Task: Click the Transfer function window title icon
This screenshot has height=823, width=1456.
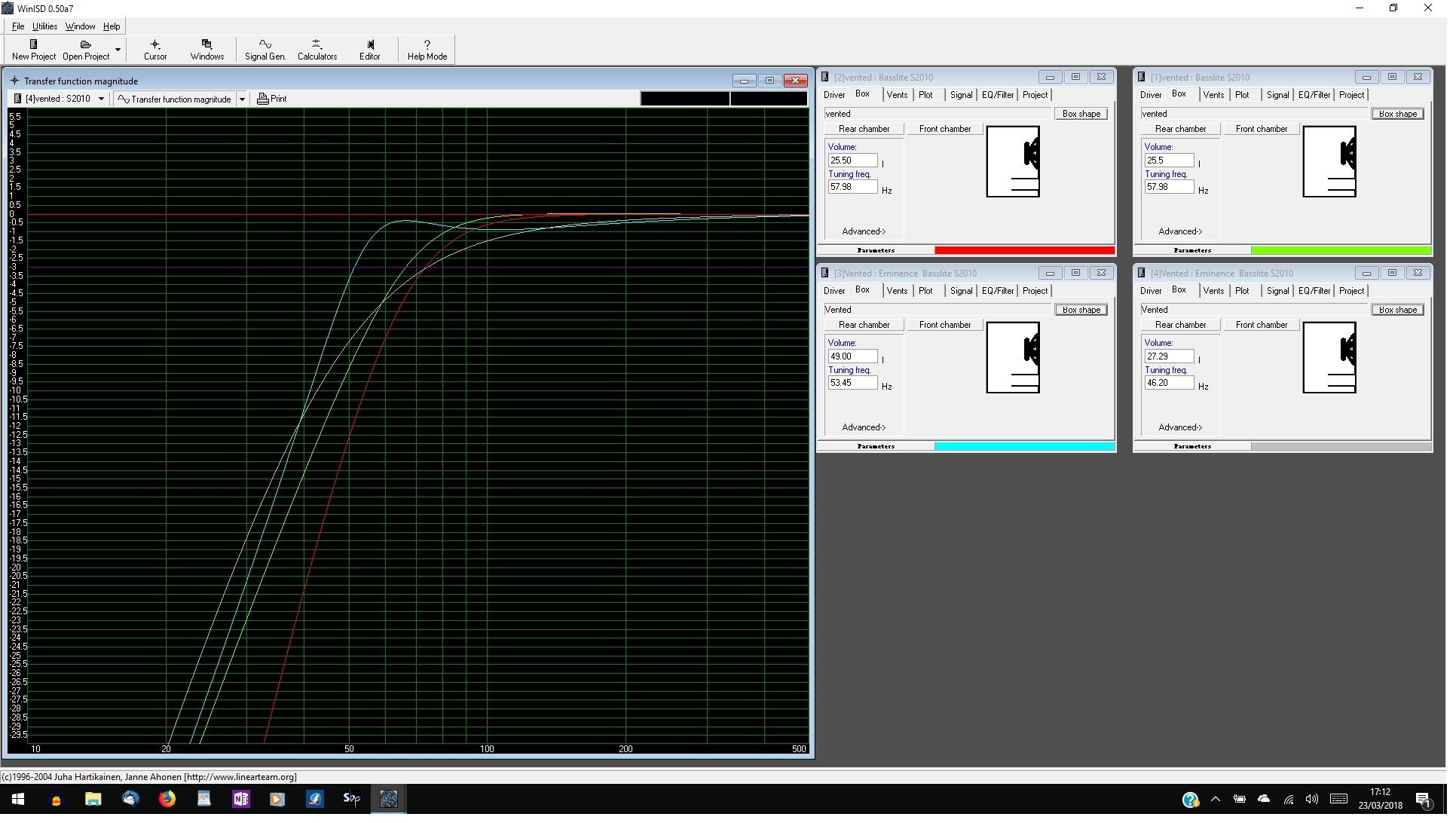Action: tap(14, 81)
